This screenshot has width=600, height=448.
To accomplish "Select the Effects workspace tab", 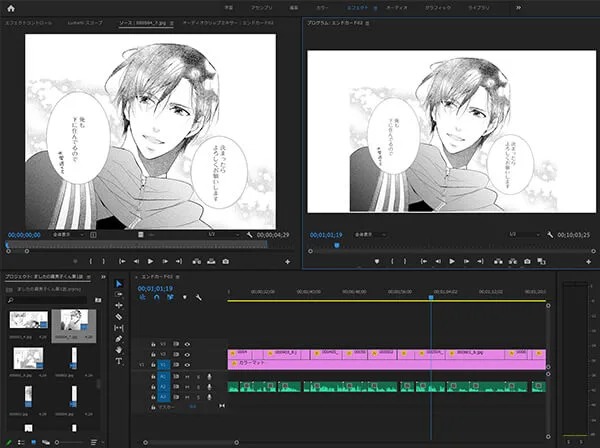I will pos(357,8).
